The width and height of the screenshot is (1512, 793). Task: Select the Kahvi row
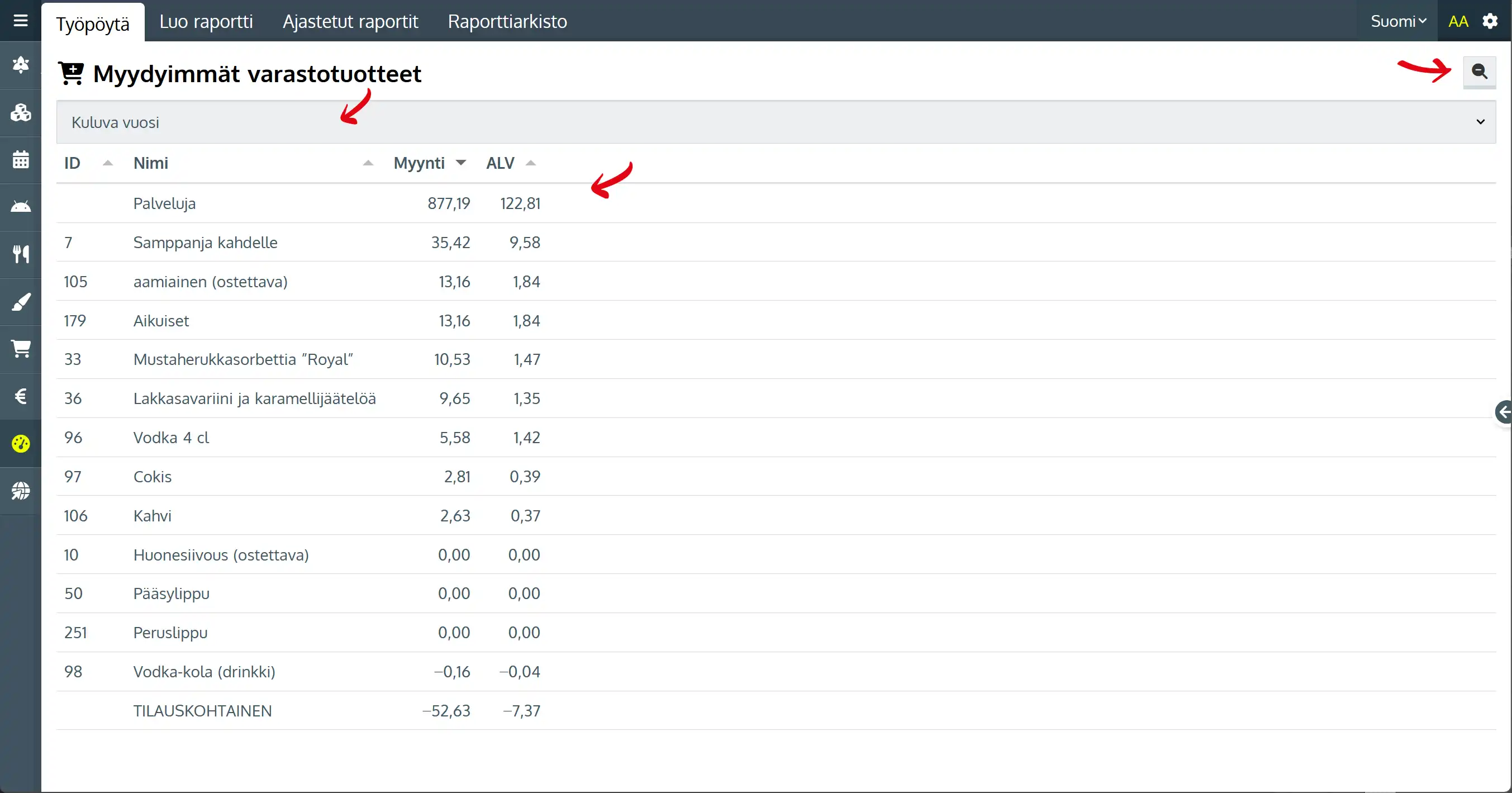click(776, 516)
